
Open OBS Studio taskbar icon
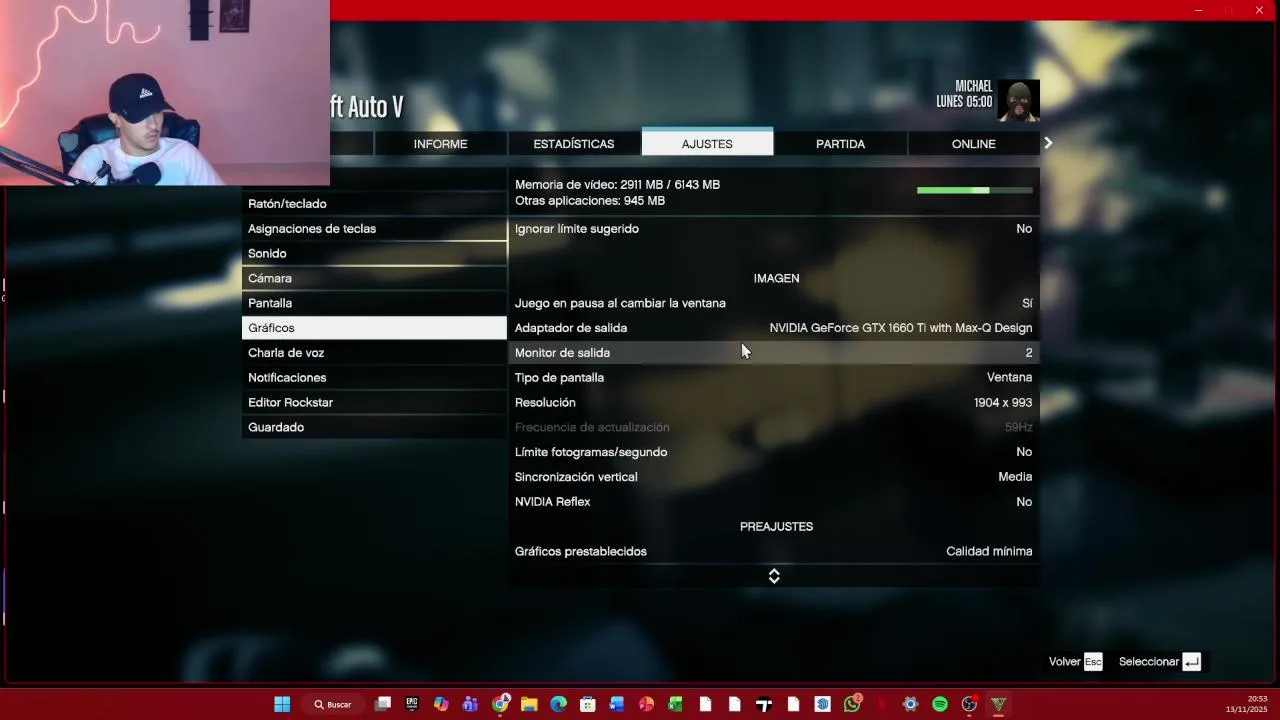969,704
